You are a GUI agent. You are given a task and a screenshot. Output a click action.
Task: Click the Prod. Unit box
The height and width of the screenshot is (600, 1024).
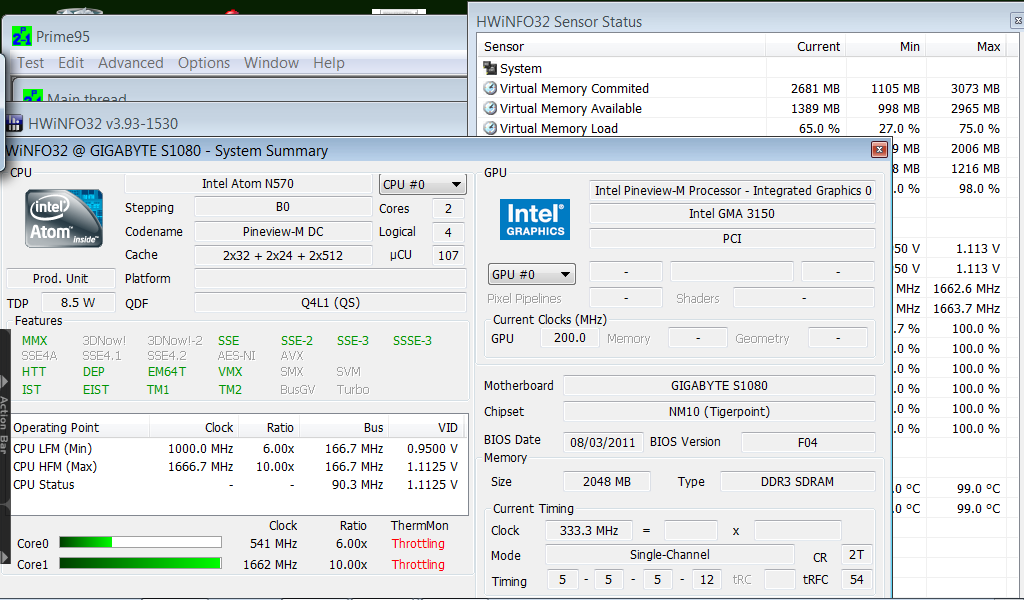click(61, 279)
